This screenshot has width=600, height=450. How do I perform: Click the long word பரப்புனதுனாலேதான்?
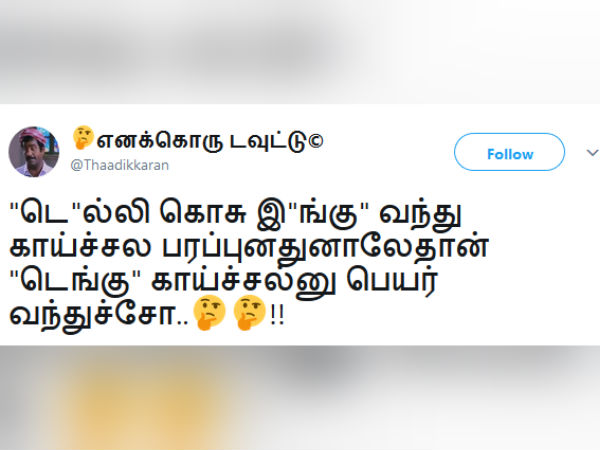point(325,248)
